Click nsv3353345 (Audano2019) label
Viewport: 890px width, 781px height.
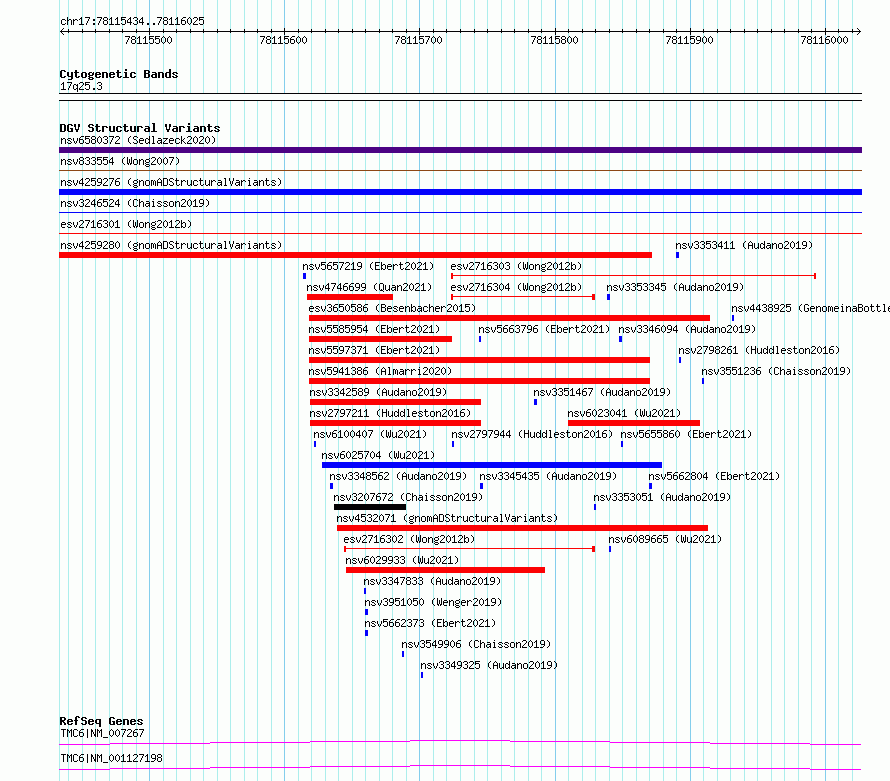[675, 287]
